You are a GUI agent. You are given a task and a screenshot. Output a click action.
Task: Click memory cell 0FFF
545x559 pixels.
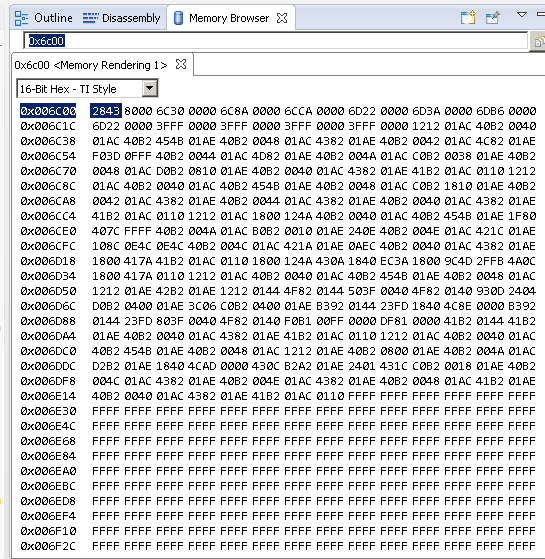coord(138,156)
